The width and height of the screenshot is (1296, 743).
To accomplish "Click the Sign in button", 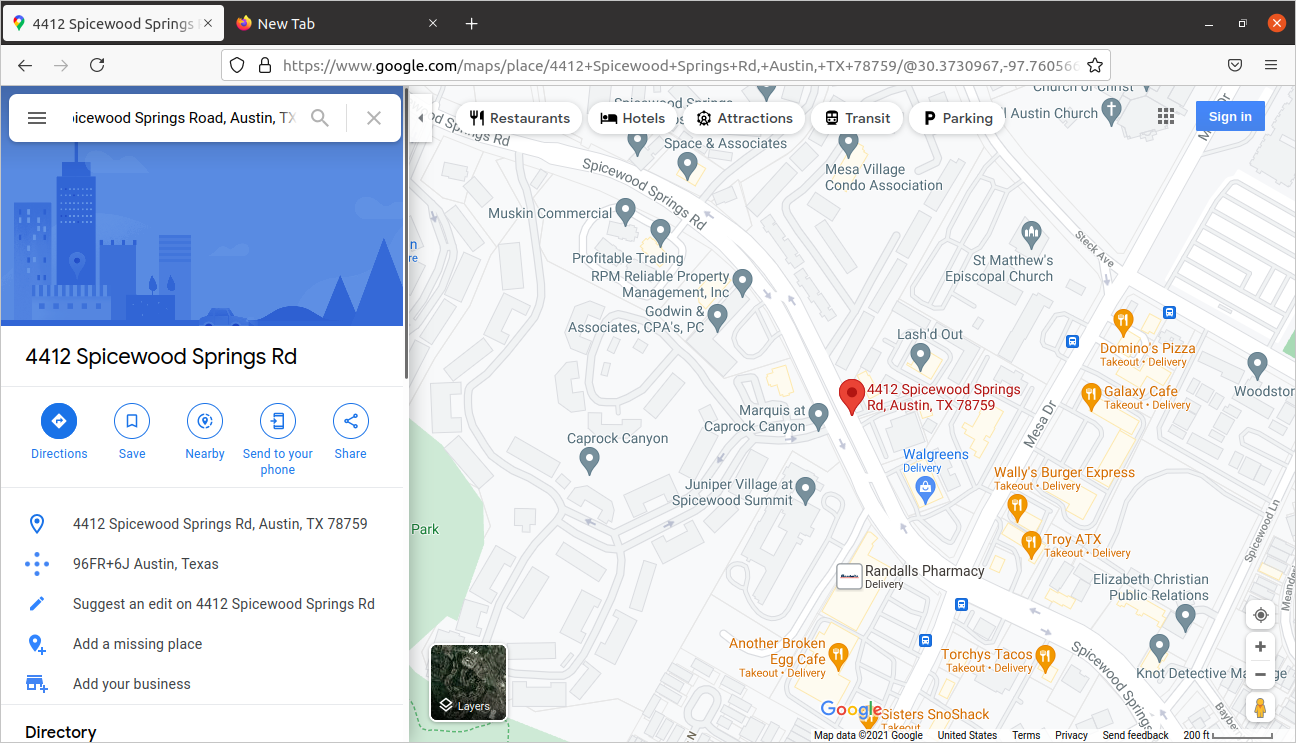I will click(x=1230, y=117).
